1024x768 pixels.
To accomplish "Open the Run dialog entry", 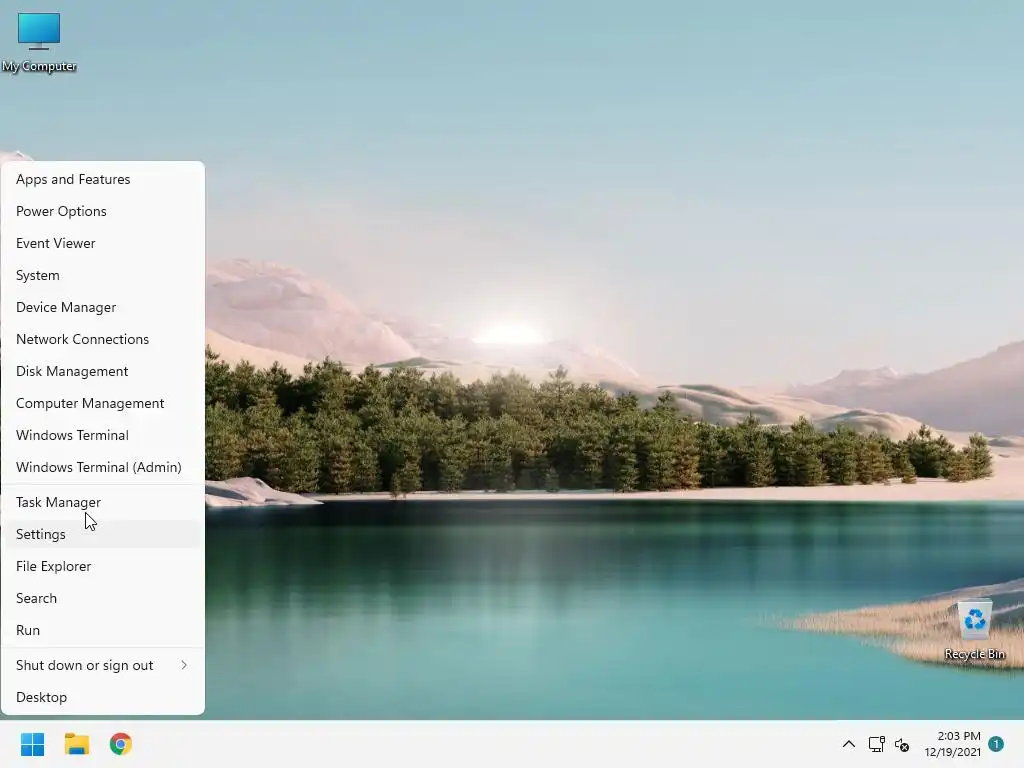I will (x=103, y=630).
